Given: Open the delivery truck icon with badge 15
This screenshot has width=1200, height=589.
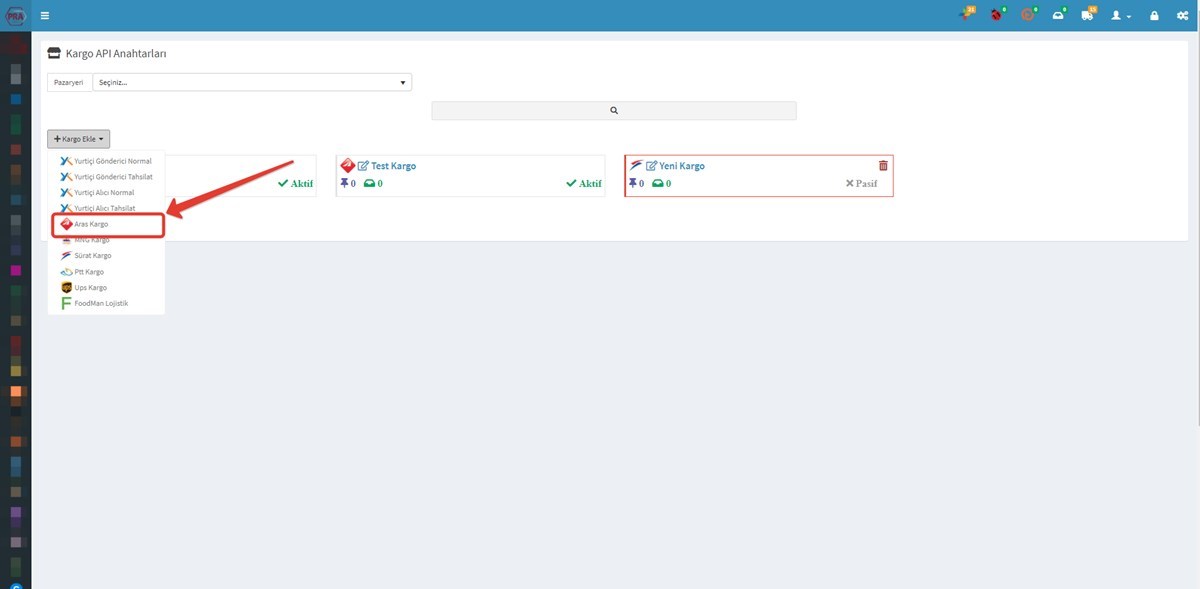Looking at the screenshot, I should (1088, 15).
